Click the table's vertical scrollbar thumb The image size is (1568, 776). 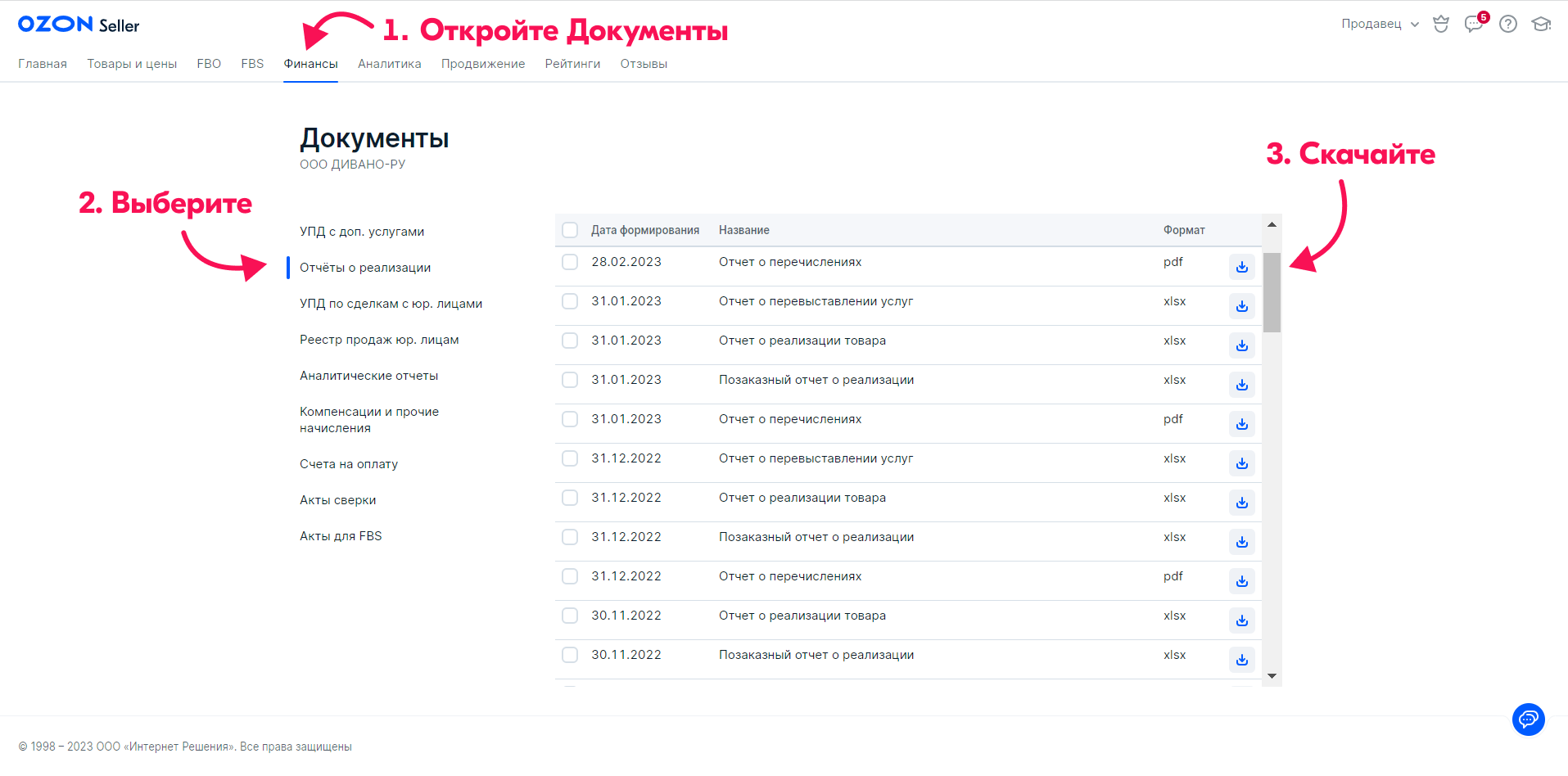coord(1272,292)
